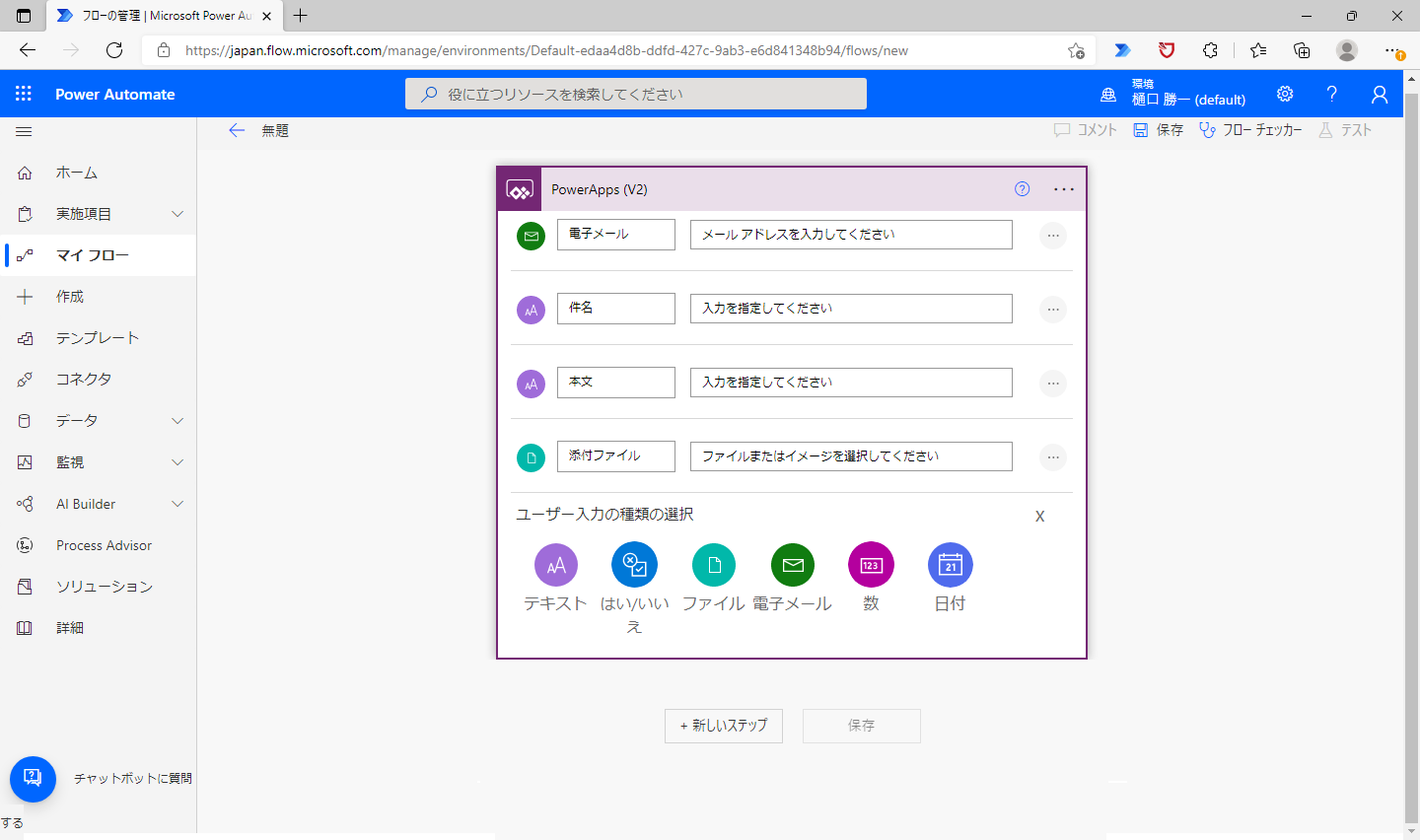Open PowerApps (V2) card ellipsis menu

click(x=1063, y=189)
